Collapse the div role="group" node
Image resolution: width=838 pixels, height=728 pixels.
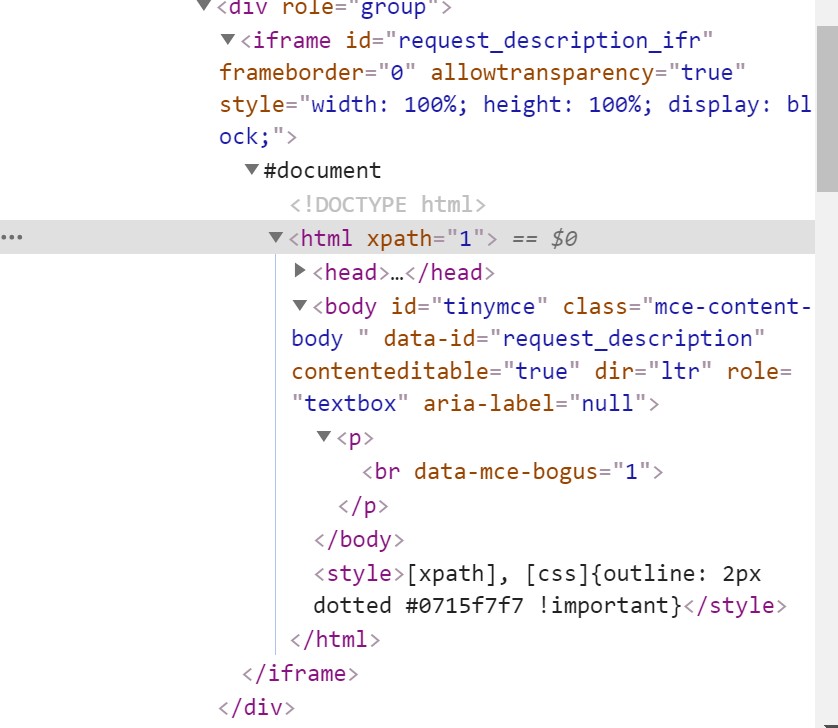(x=204, y=6)
